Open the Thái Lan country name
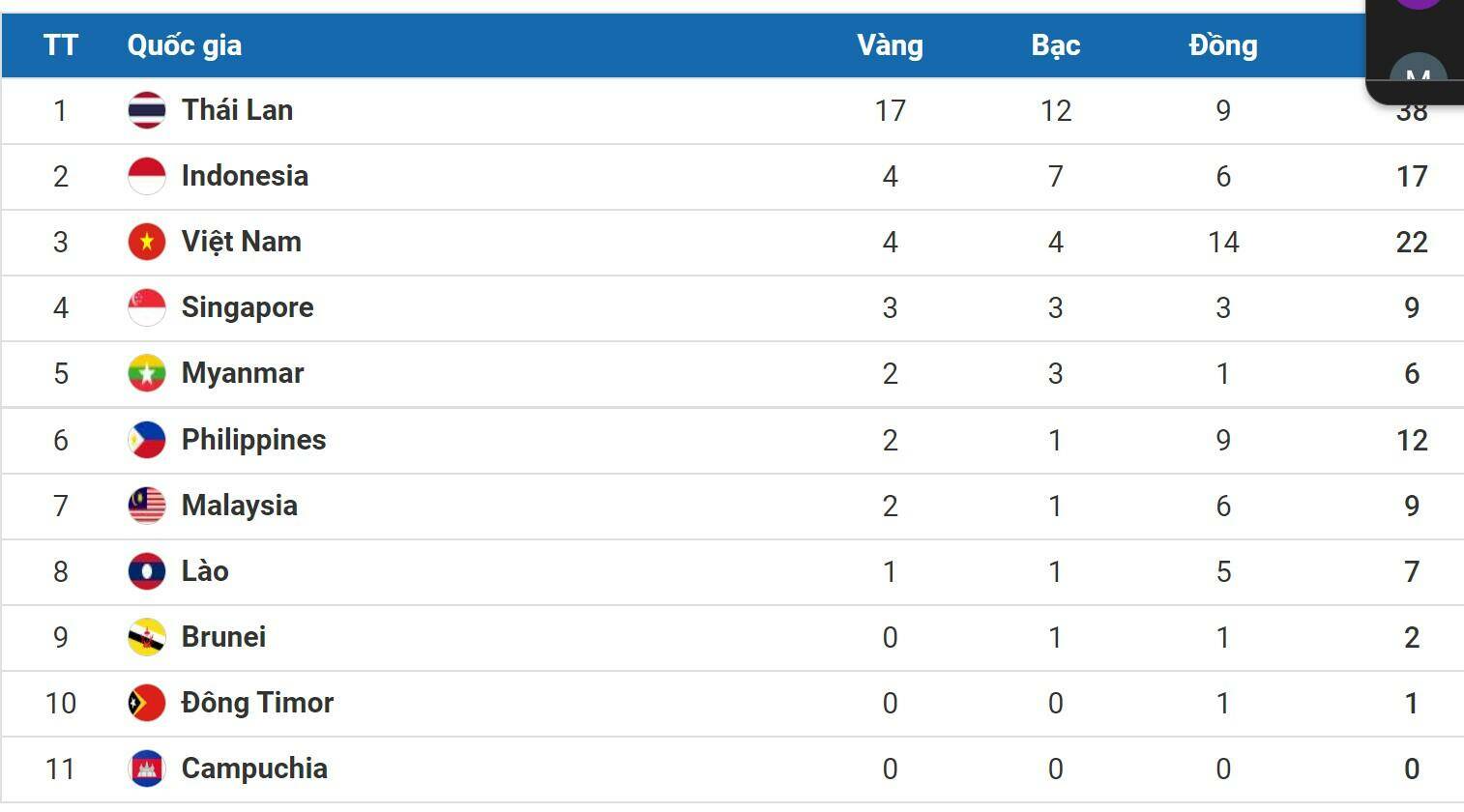This screenshot has width=1464, height=812. coord(237,110)
